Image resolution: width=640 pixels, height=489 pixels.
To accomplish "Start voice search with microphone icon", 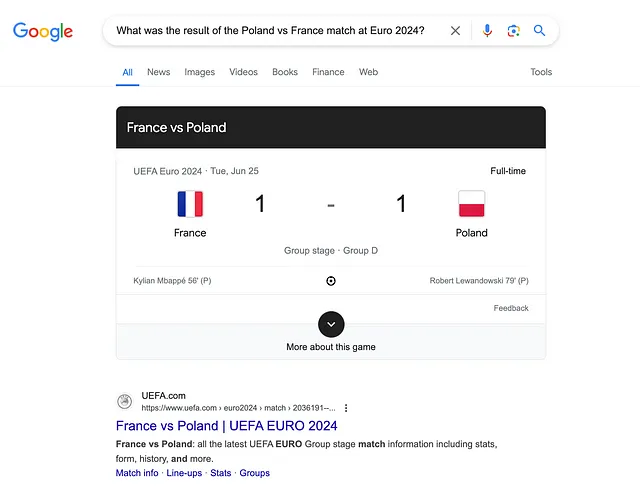I will [x=487, y=31].
